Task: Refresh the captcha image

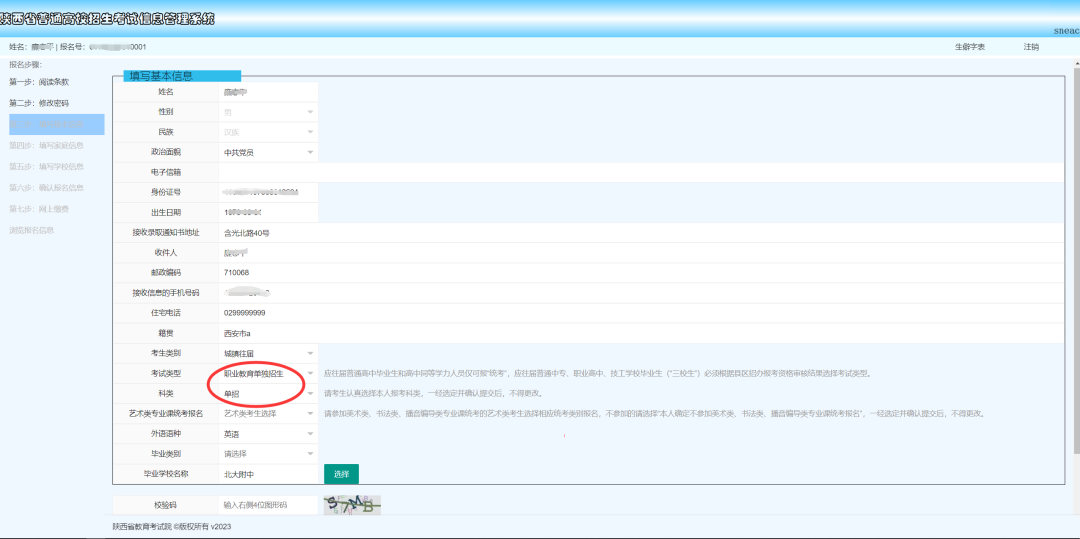Action: (352, 505)
